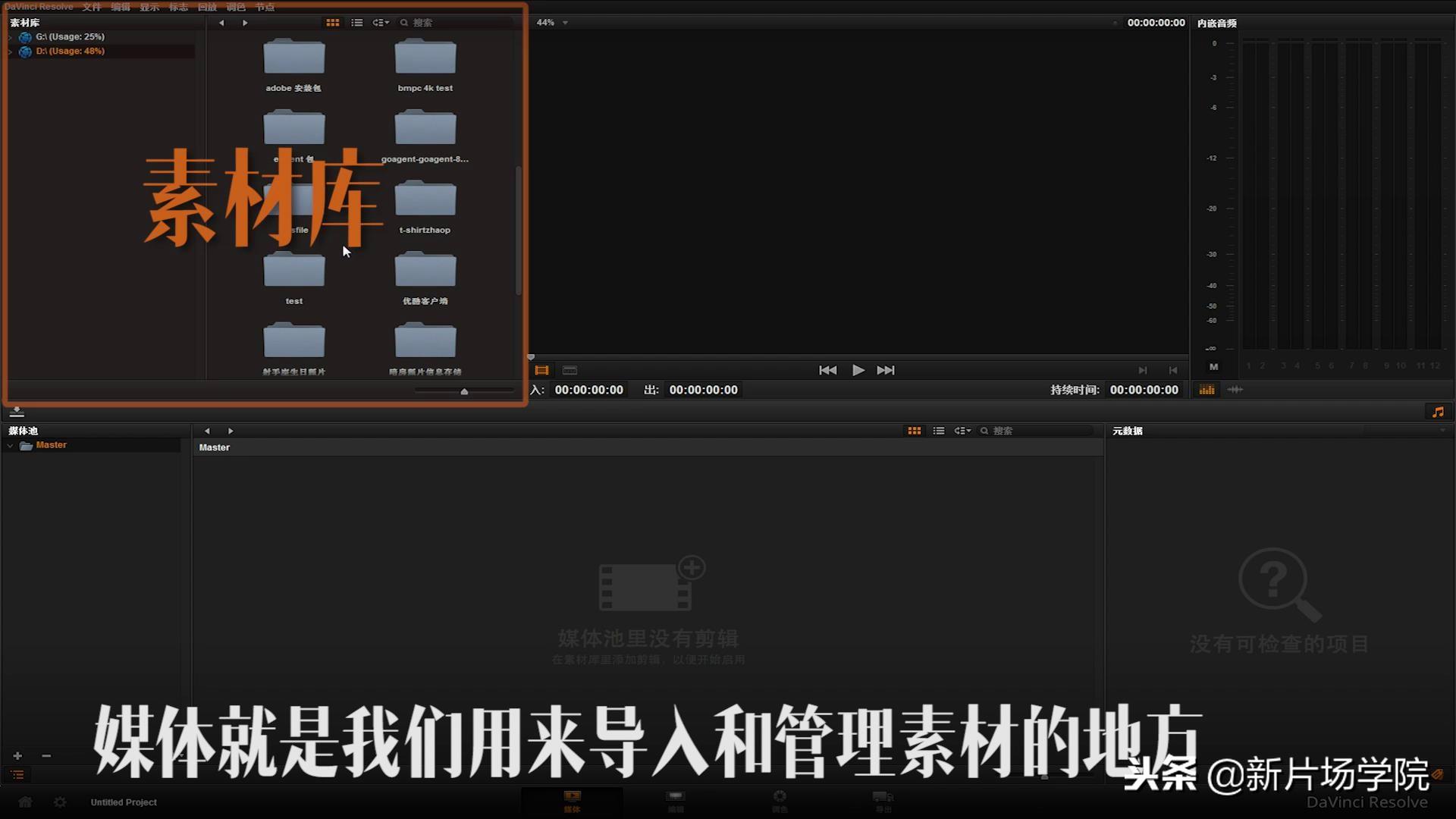
Task: Click the media library search field
Action: point(455,23)
